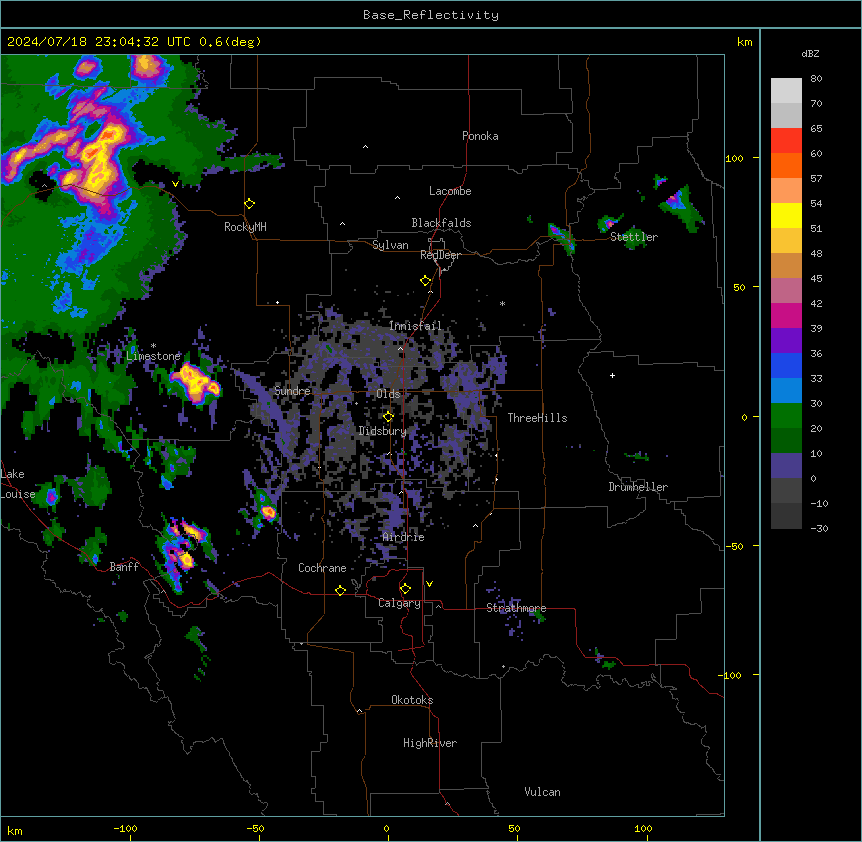Click the ThreeHills label
Image resolution: width=862 pixels, height=842 pixels.
coord(537,418)
